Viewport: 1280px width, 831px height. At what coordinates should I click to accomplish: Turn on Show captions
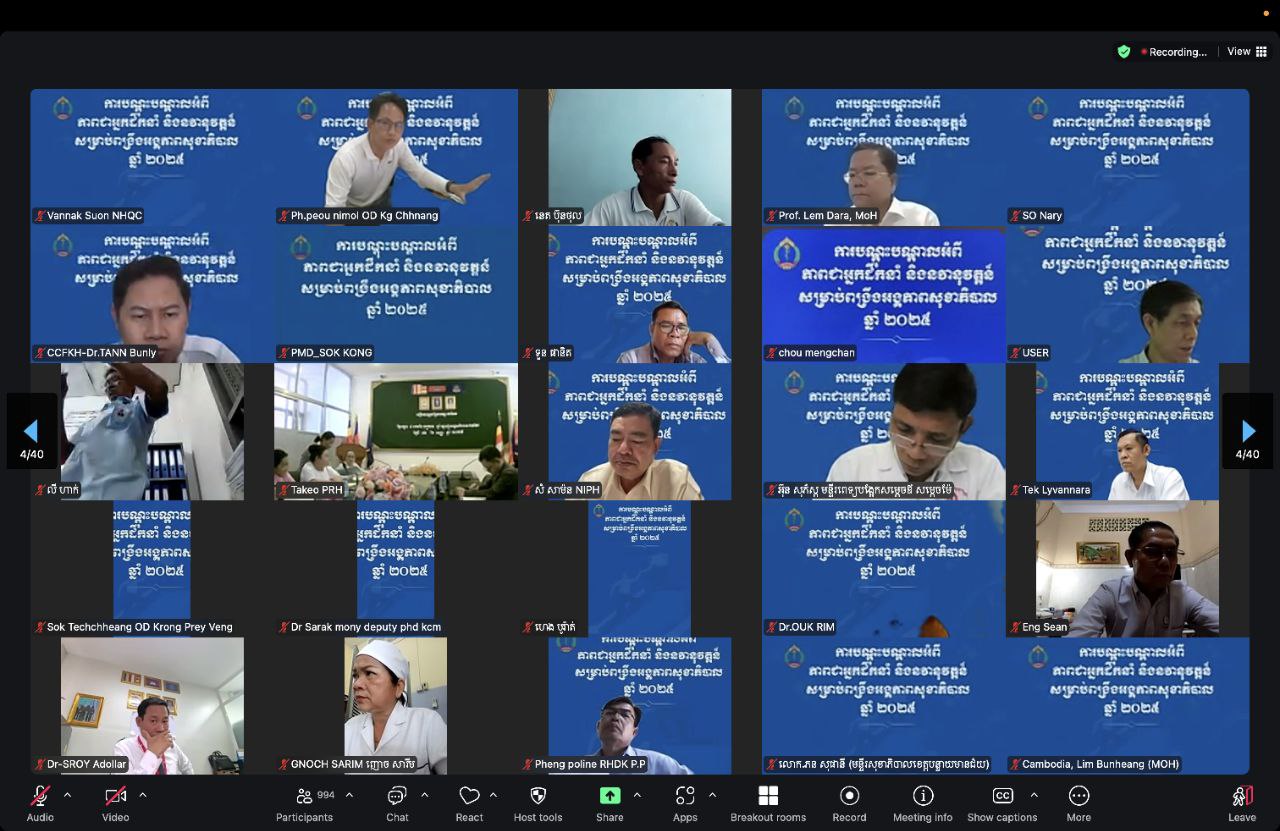tap(1002, 803)
